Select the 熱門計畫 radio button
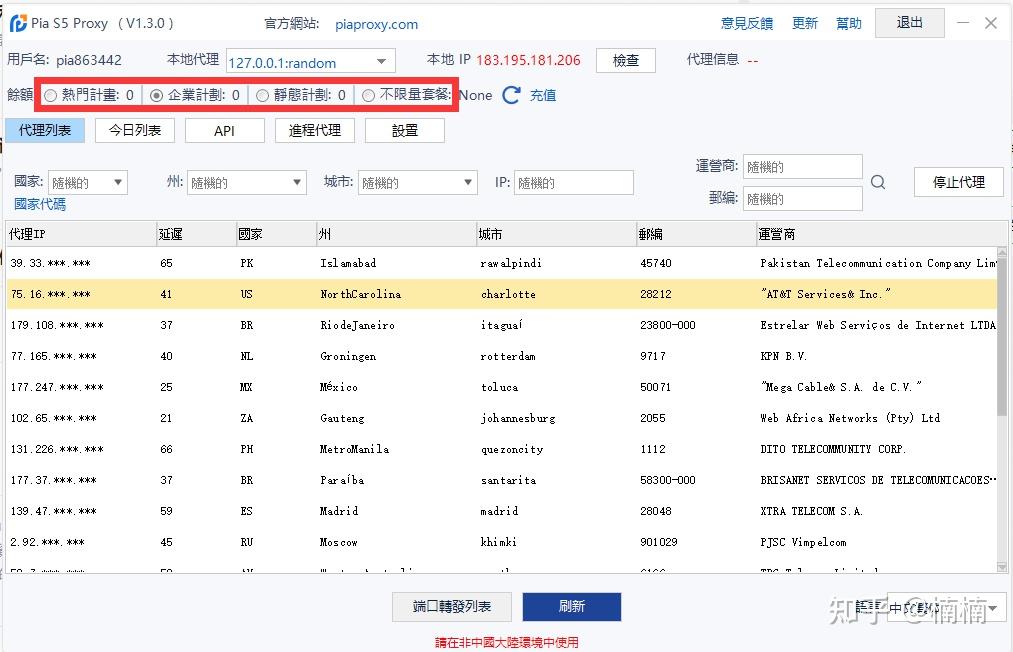 (50, 95)
